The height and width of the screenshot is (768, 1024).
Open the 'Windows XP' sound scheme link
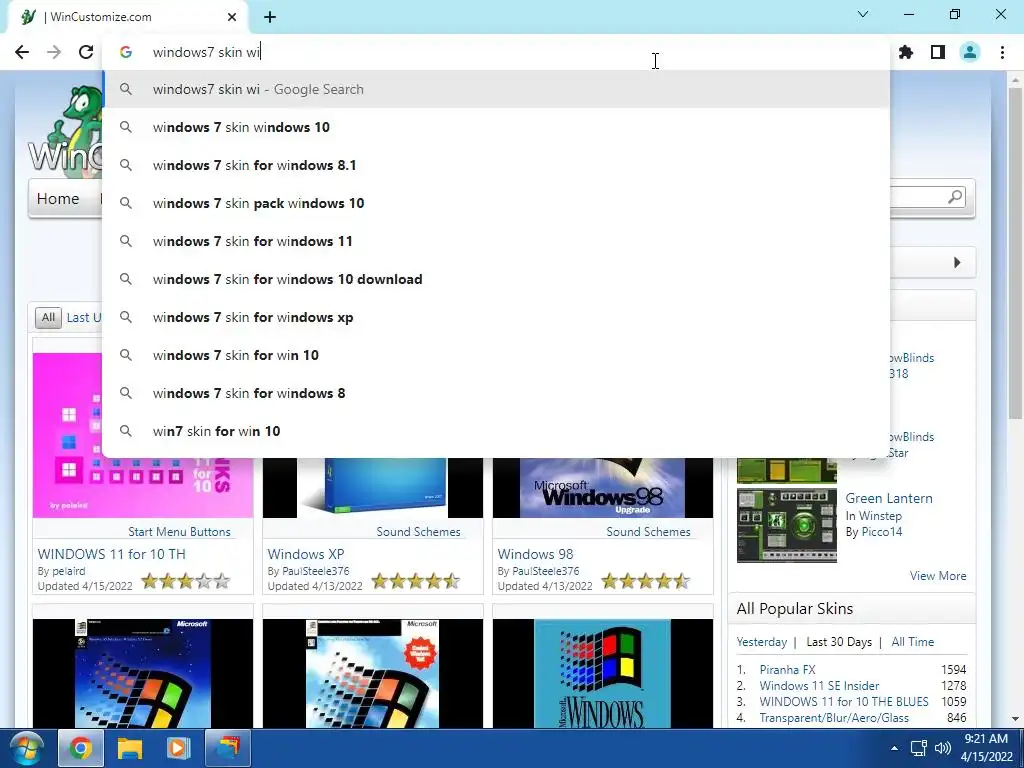pos(306,554)
